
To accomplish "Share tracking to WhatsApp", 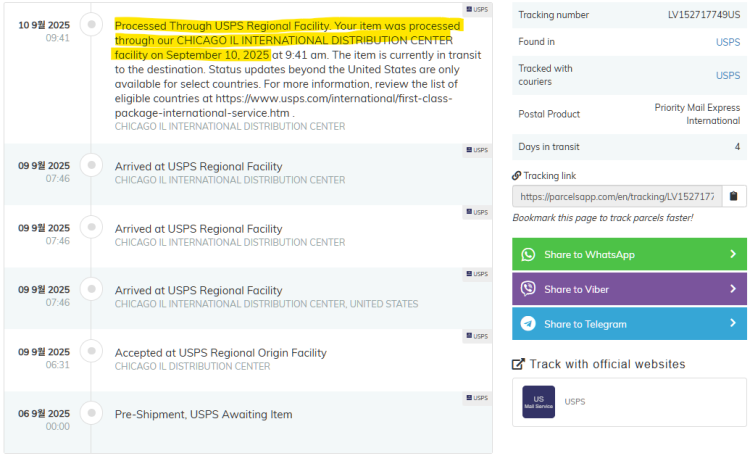I will [629, 254].
